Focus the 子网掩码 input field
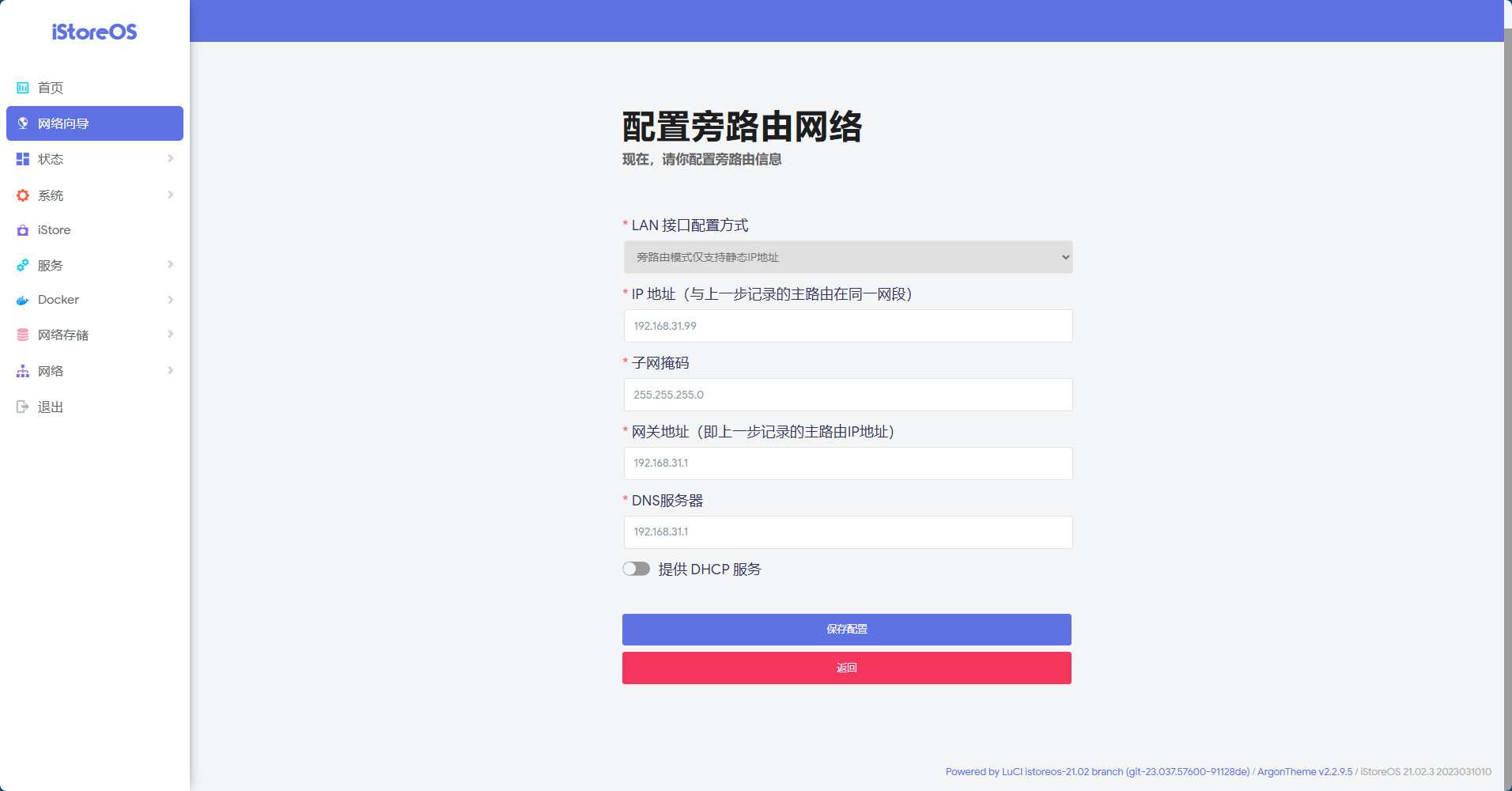Image resolution: width=1512 pixels, height=791 pixels. (848, 395)
